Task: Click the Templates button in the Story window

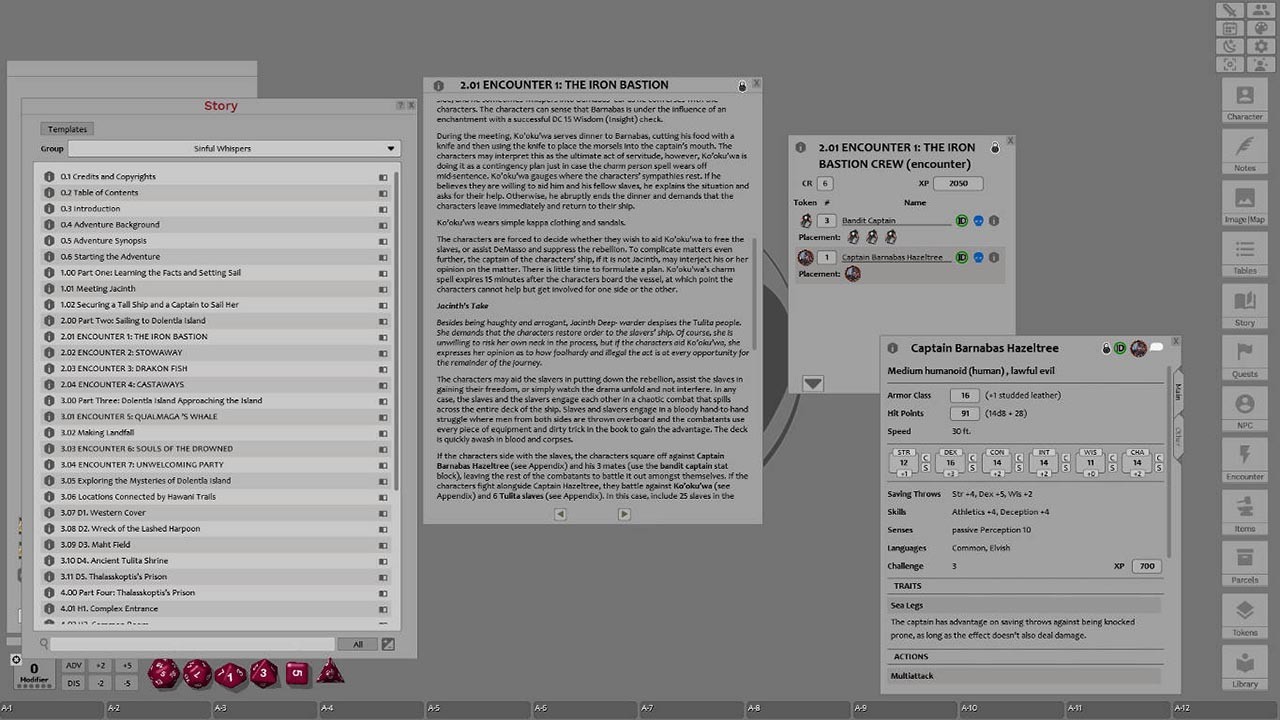Action: pyautogui.click(x=66, y=128)
